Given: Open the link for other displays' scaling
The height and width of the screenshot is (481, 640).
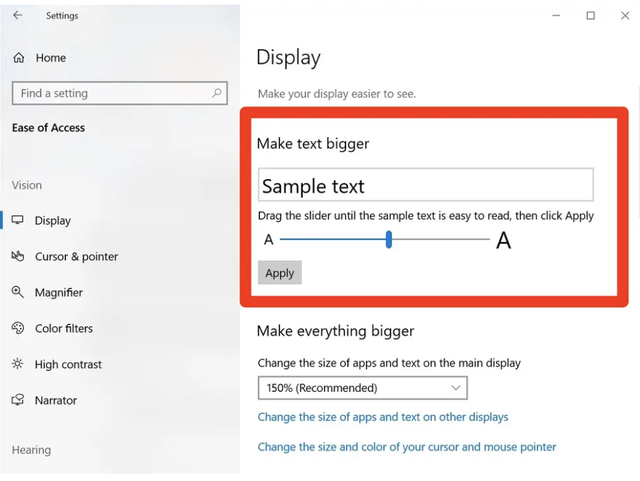Looking at the screenshot, I should pyautogui.click(x=383, y=417).
